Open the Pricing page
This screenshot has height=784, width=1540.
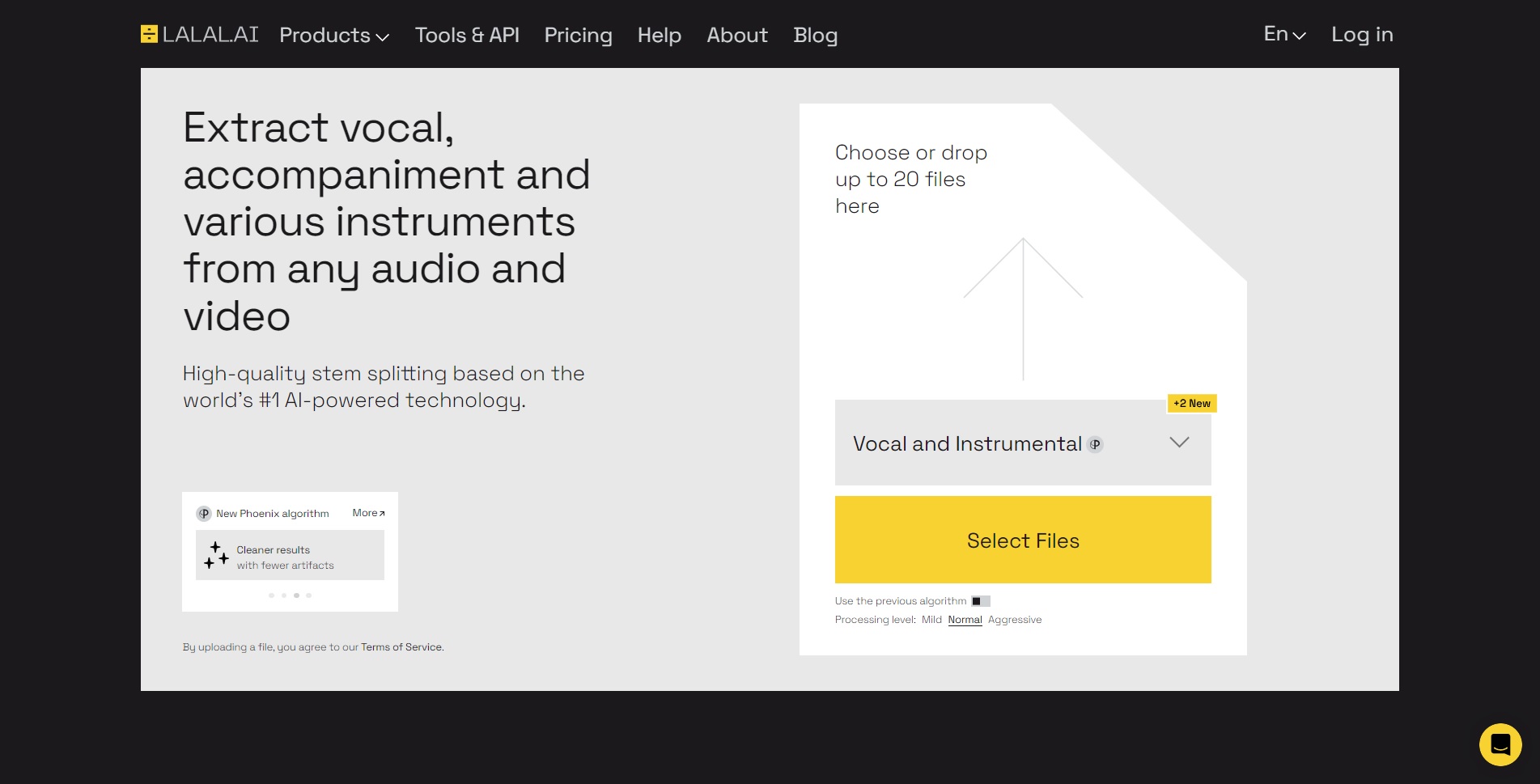click(578, 36)
